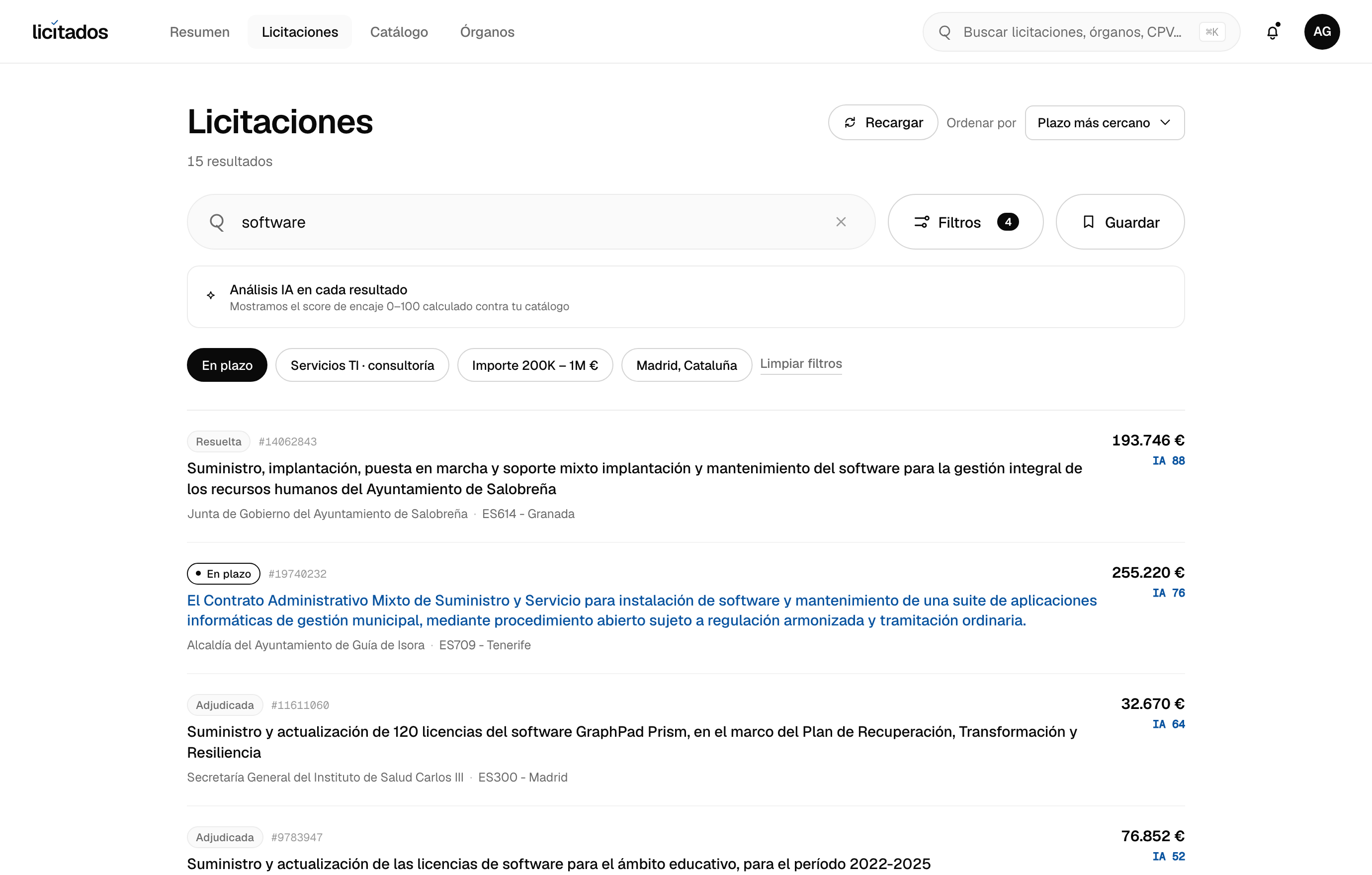
Task: Click the magnifier icon in the top global search
Action: [x=944, y=32]
